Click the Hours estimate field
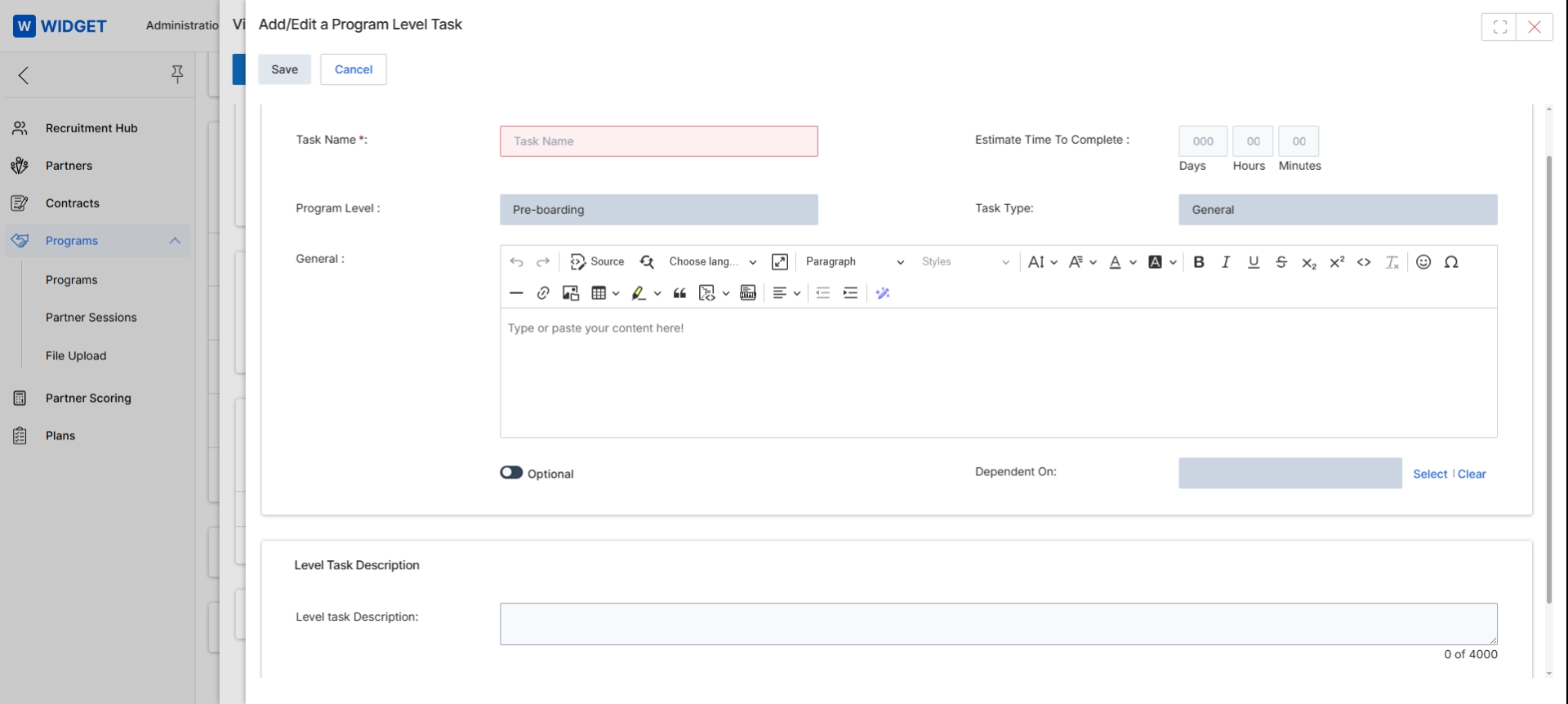This screenshot has width=1568, height=704. [x=1253, y=141]
